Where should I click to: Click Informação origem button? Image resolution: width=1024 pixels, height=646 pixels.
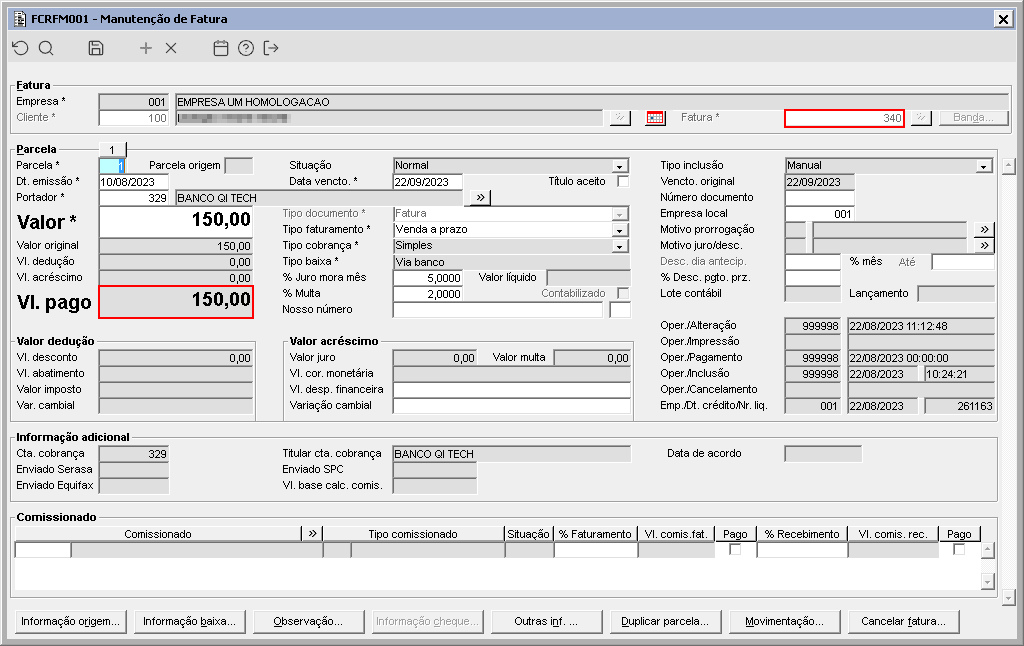[x=70, y=621]
